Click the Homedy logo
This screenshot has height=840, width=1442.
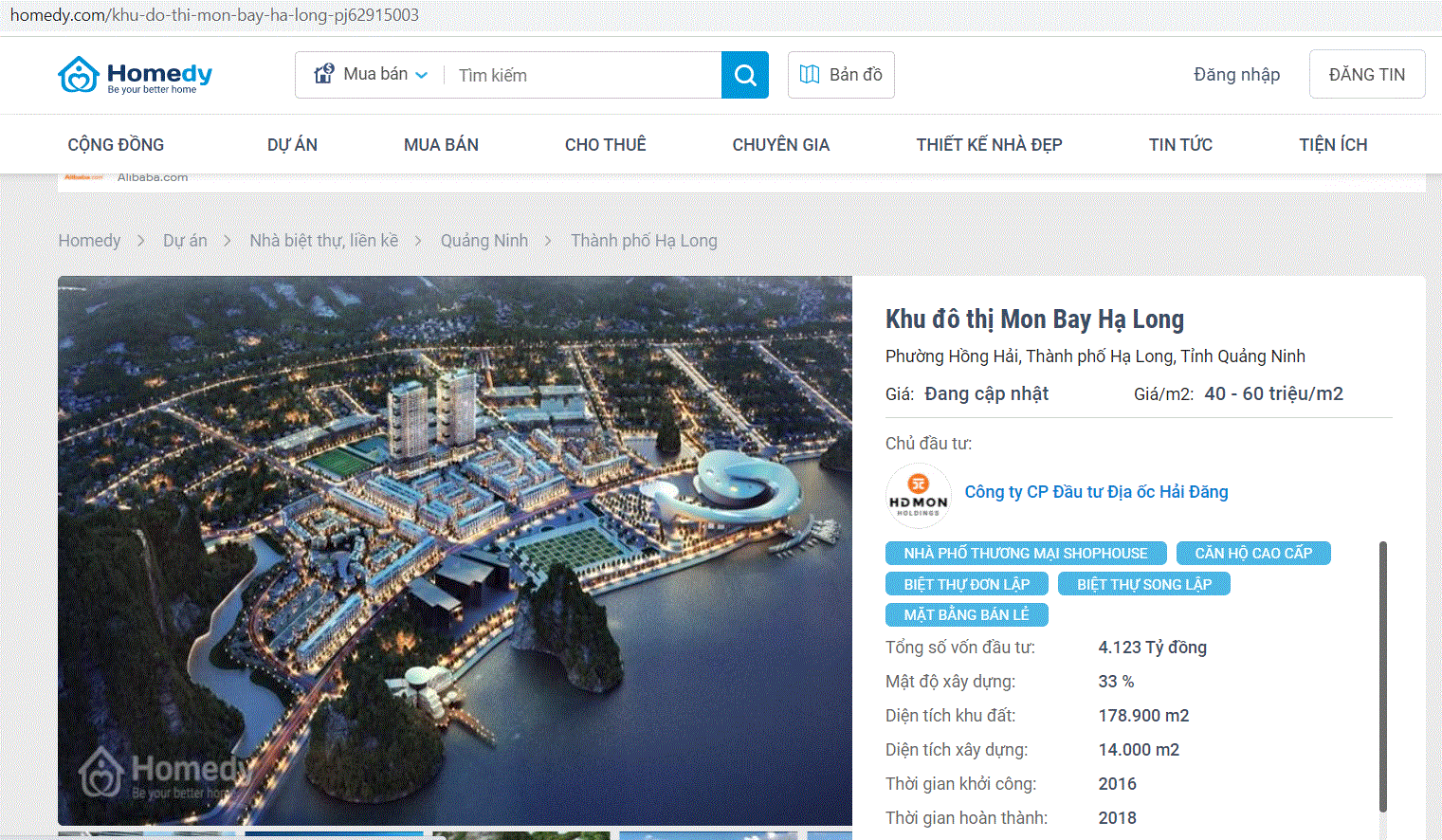[x=135, y=75]
